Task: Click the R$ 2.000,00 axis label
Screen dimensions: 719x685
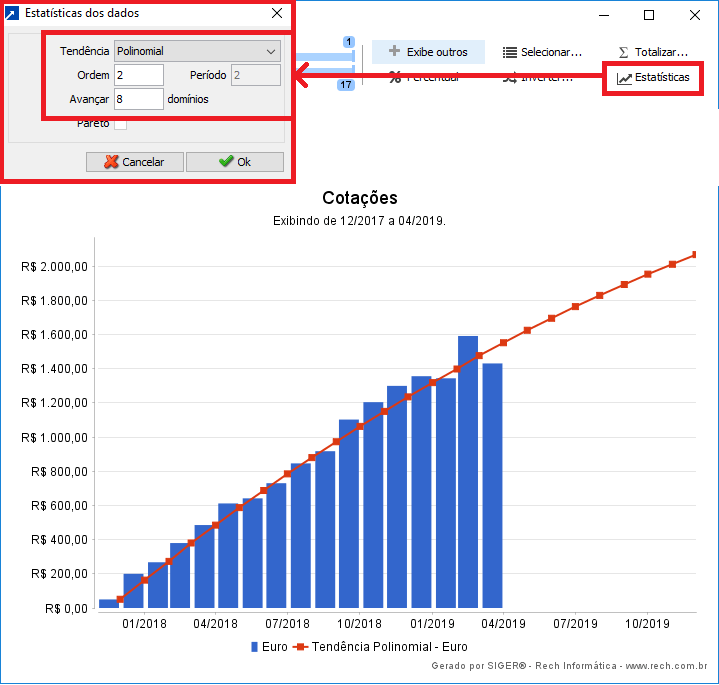Action: click(x=54, y=266)
